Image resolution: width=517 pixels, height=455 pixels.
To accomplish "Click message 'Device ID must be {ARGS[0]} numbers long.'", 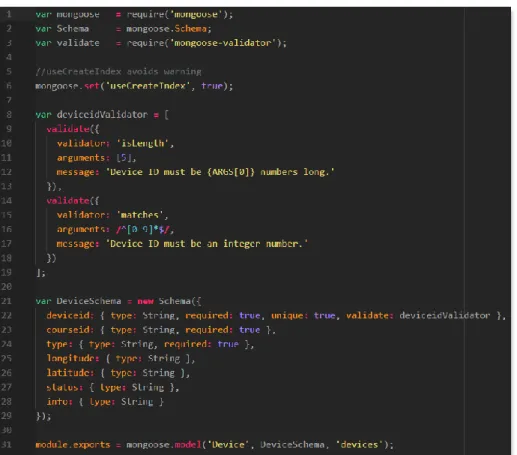I will [x=220, y=172].
